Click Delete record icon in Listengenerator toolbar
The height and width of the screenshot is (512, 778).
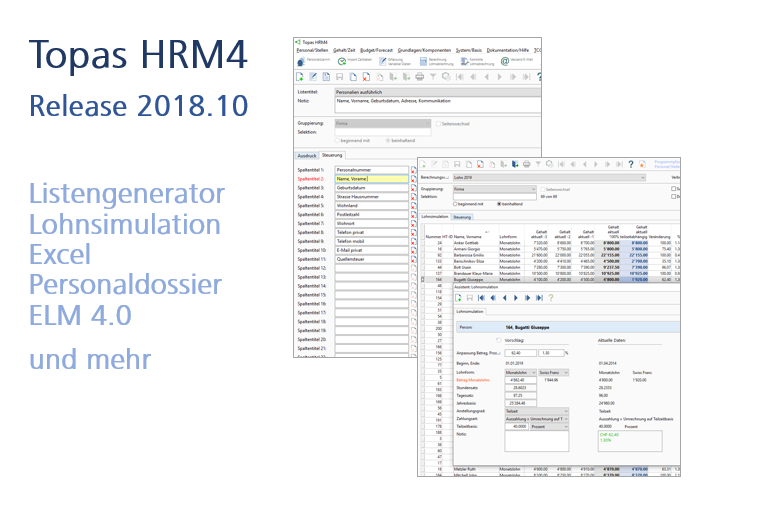coord(366,77)
